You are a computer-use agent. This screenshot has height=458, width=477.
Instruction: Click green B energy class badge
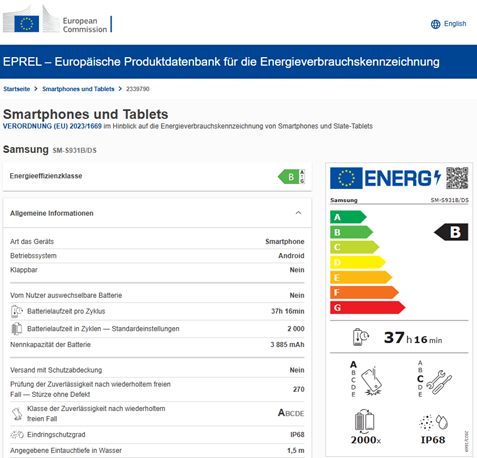click(x=291, y=177)
